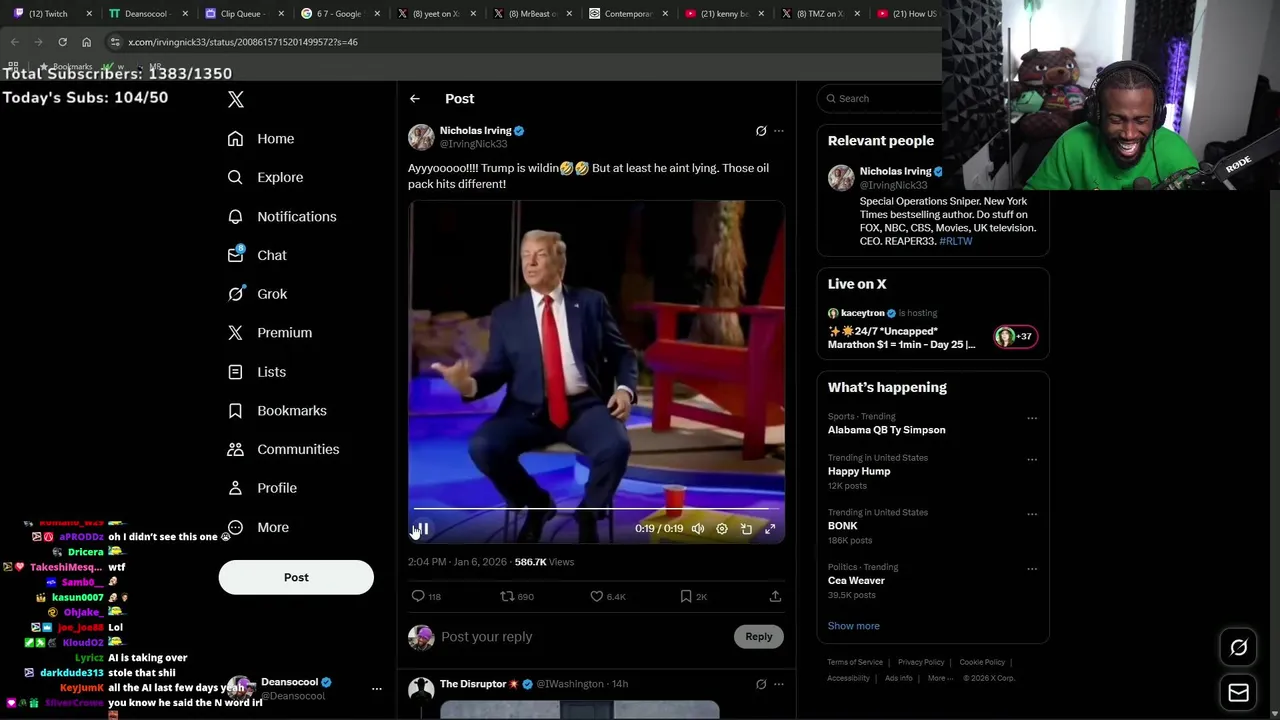Click the Reply button
The height and width of the screenshot is (720, 1280).
coord(759,637)
